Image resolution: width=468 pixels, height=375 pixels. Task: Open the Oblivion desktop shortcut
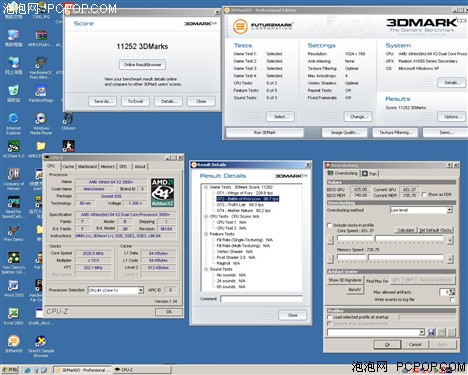click(68, 122)
